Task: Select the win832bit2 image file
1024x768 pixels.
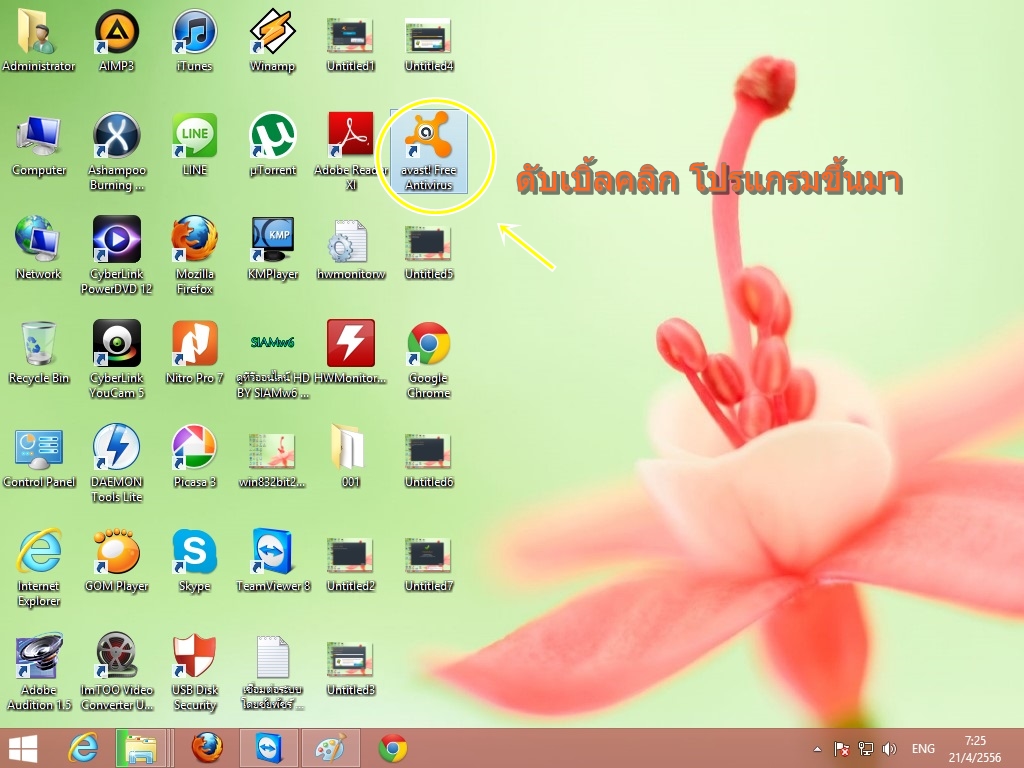Action: (272, 460)
